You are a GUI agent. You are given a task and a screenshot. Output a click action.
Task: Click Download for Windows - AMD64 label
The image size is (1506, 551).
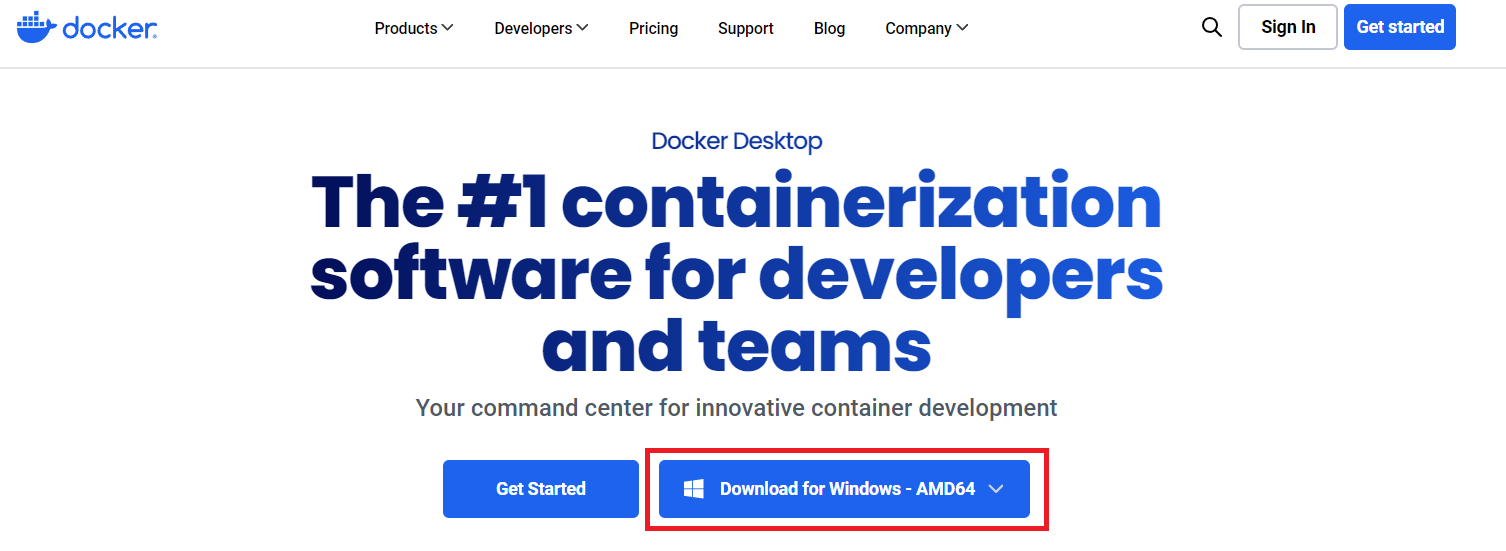click(847, 489)
